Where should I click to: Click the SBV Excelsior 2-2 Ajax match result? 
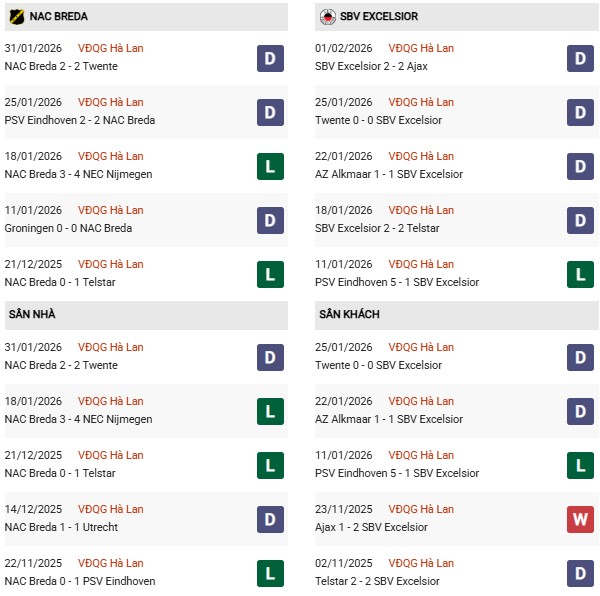(382, 66)
